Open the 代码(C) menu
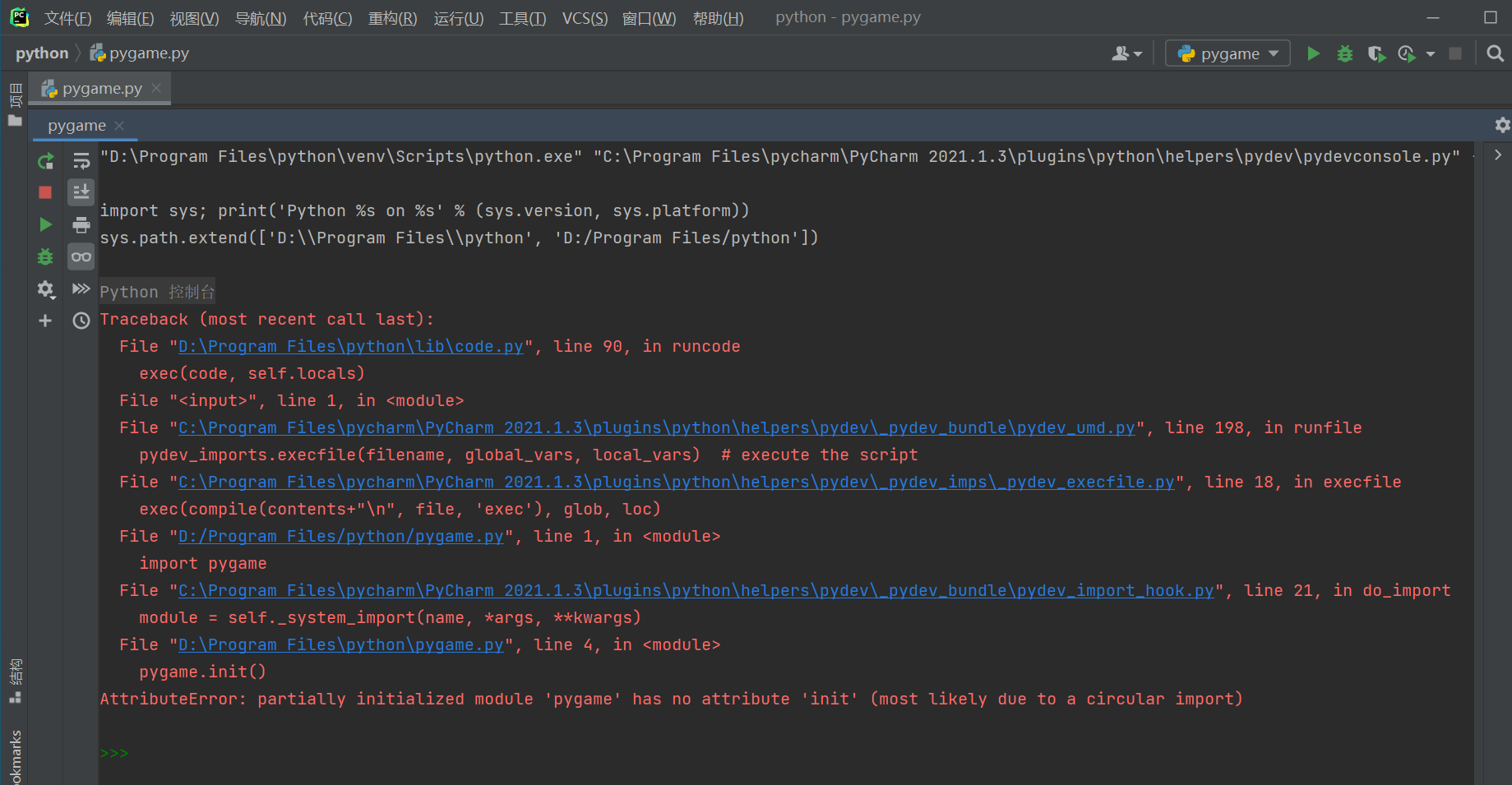The image size is (1512, 785). click(x=327, y=18)
